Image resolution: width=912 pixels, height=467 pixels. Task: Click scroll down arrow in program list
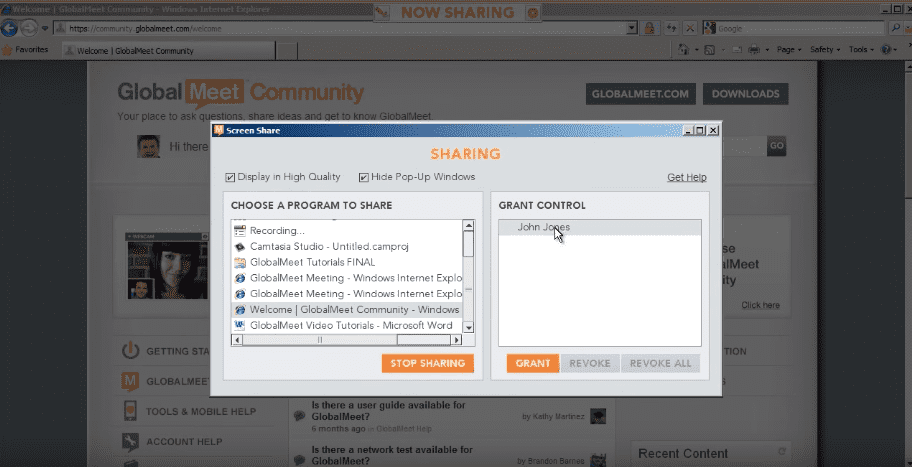(468, 326)
